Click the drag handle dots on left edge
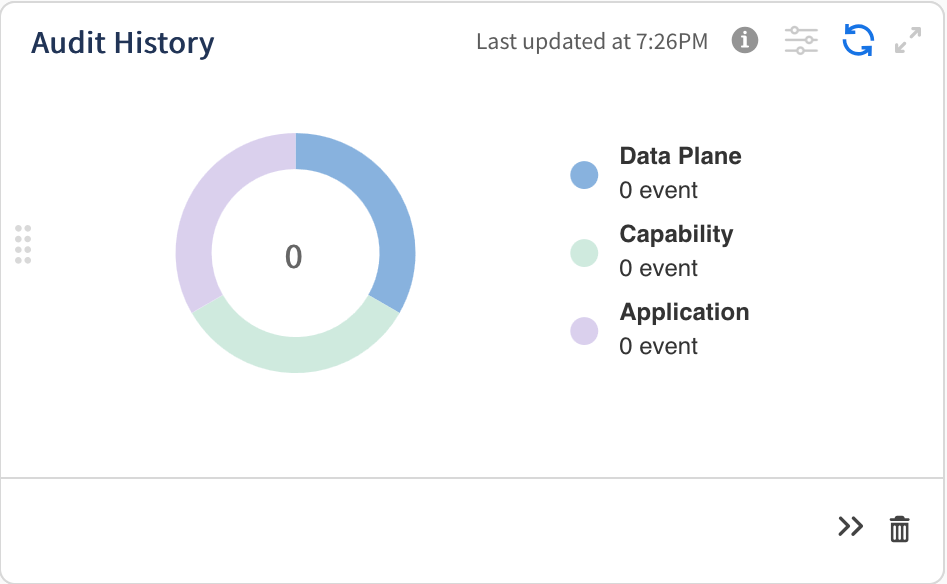This screenshot has width=947, height=584. point(23,244)
